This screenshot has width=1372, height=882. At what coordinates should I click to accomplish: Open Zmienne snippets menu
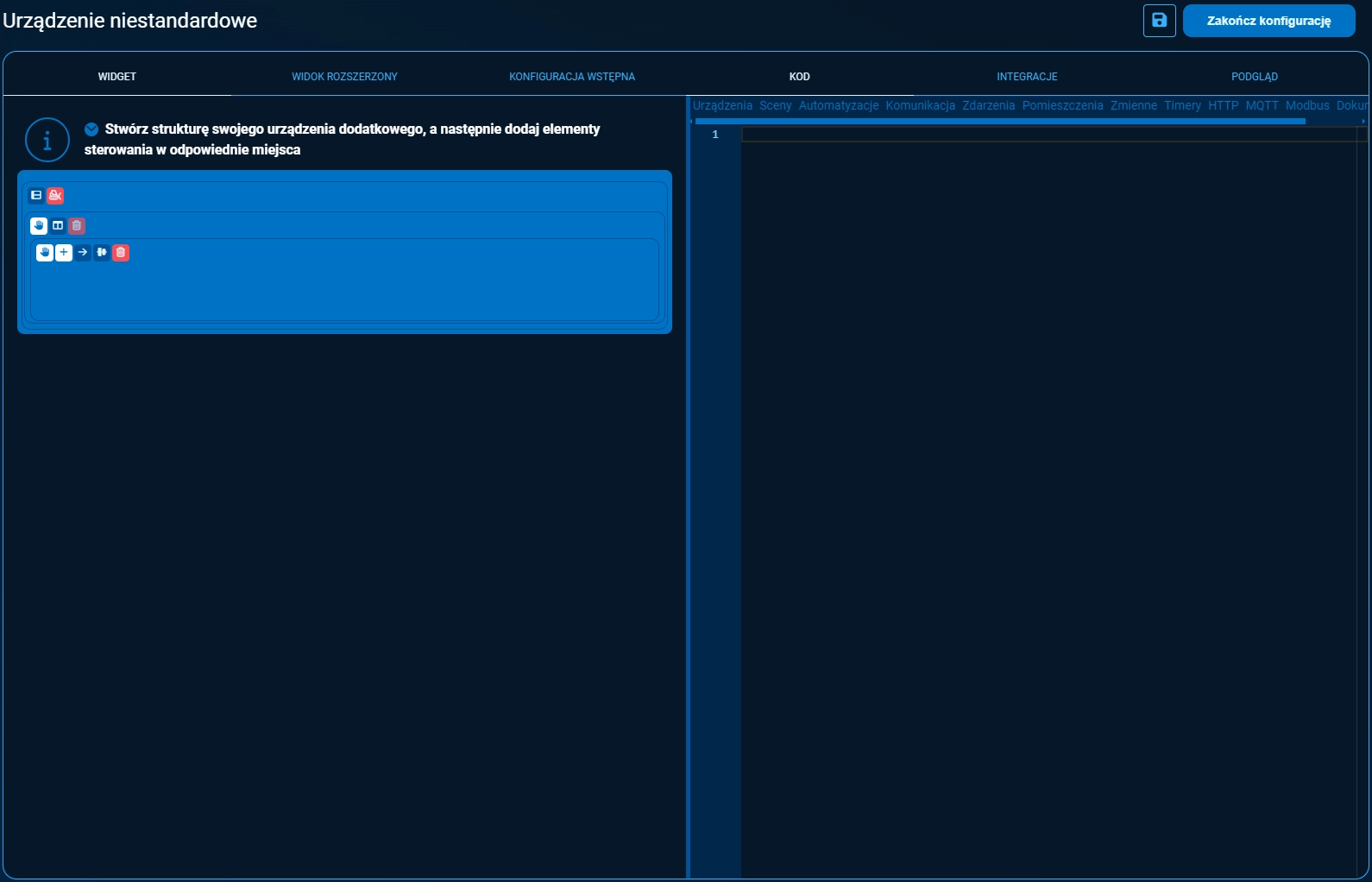click(x=1134, y=105)
